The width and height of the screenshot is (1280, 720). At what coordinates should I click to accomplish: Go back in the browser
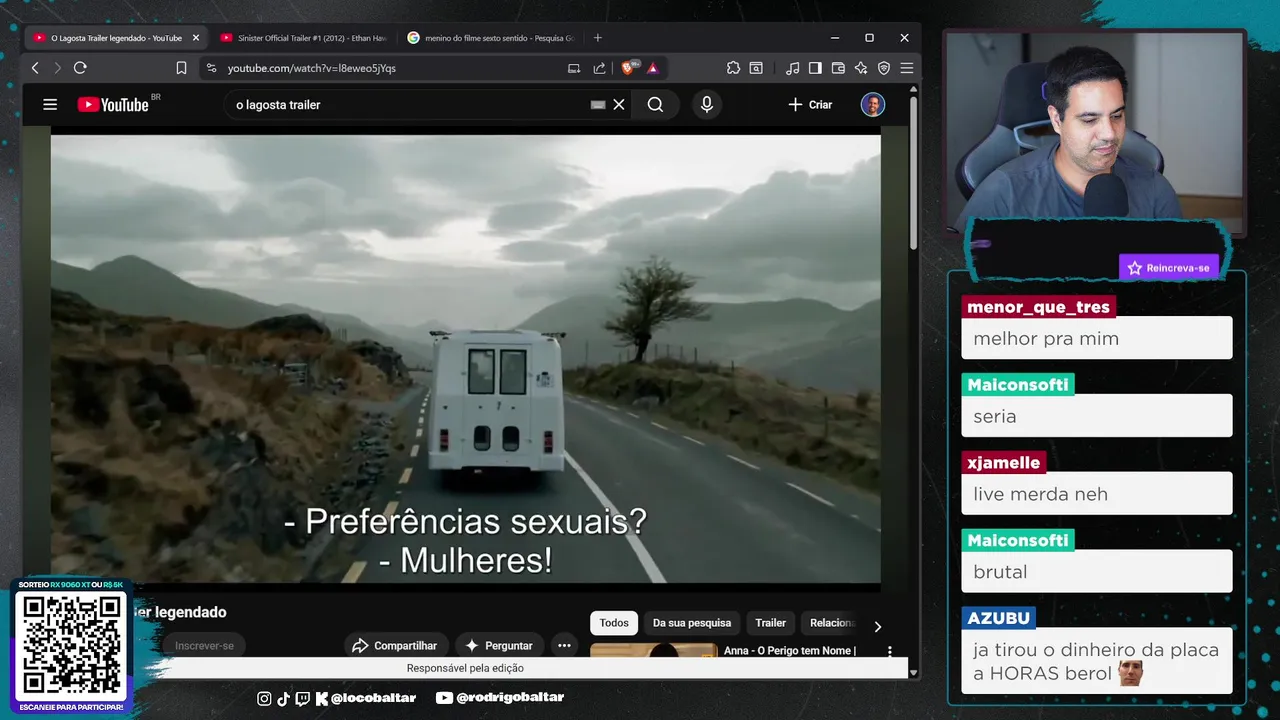coord(35,68)
